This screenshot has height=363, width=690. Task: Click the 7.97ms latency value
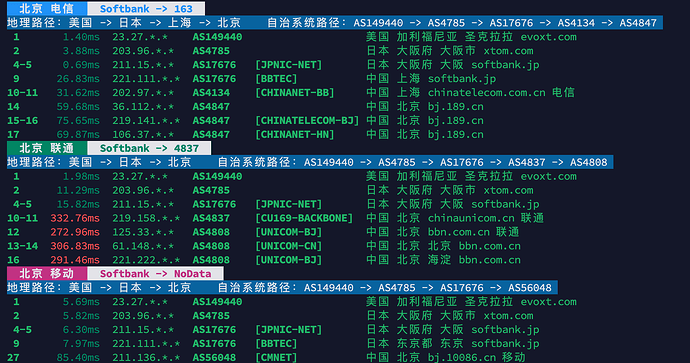[x=81, y=344]
